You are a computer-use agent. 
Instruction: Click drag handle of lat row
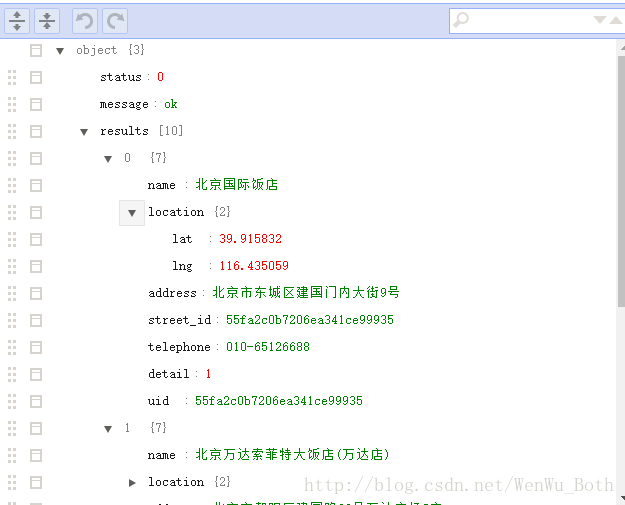pyautogui.click(x=12, y=240)
